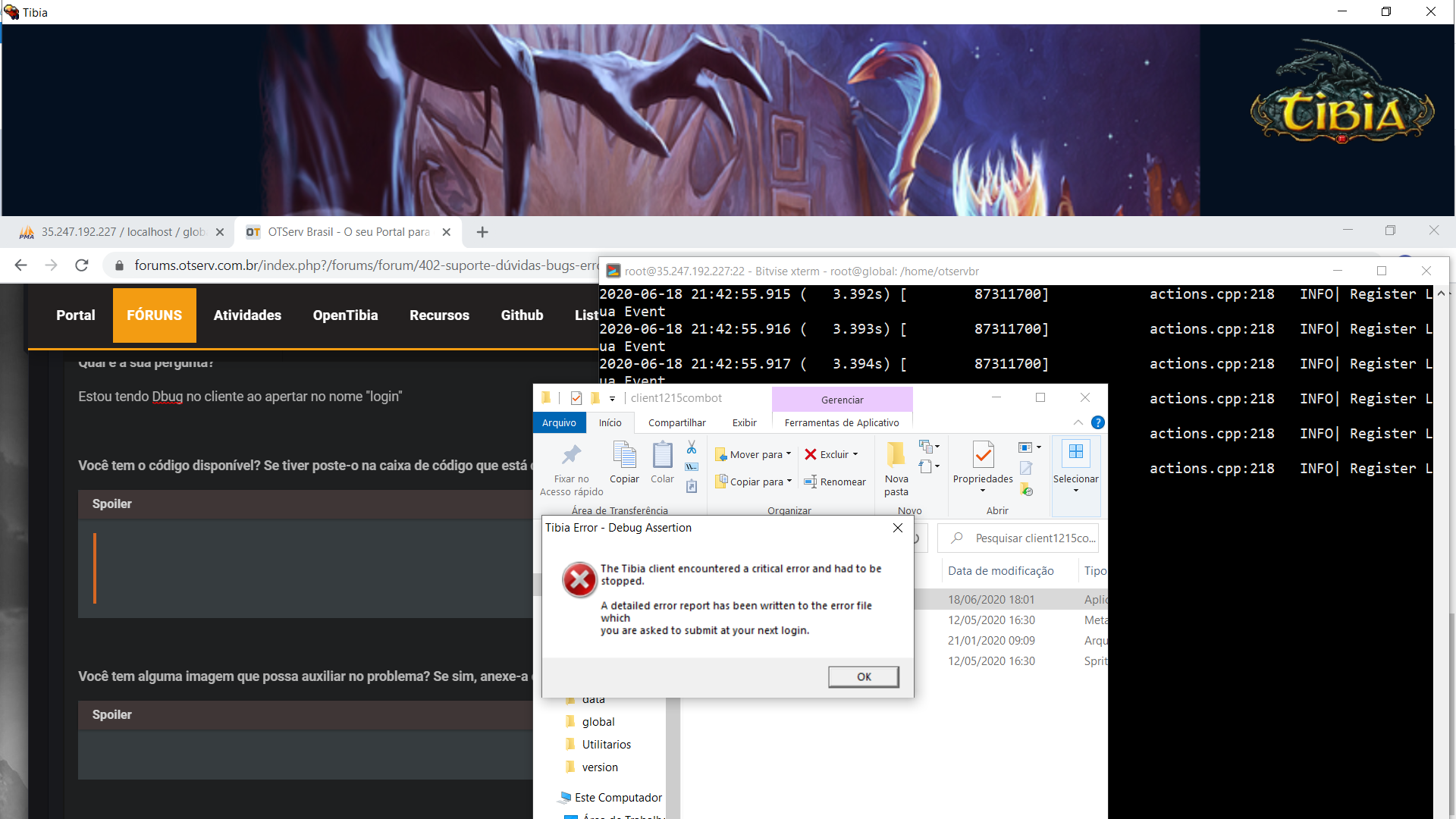The width and height of the screenshot is (1456, 819).
Task: Close the phpMyAdmin localhost tab
Action: (x=220, y=232)
